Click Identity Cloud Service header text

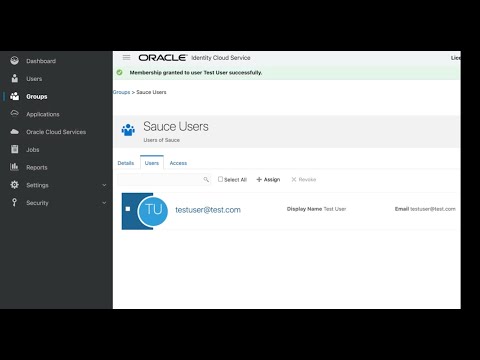click(221, 58)
